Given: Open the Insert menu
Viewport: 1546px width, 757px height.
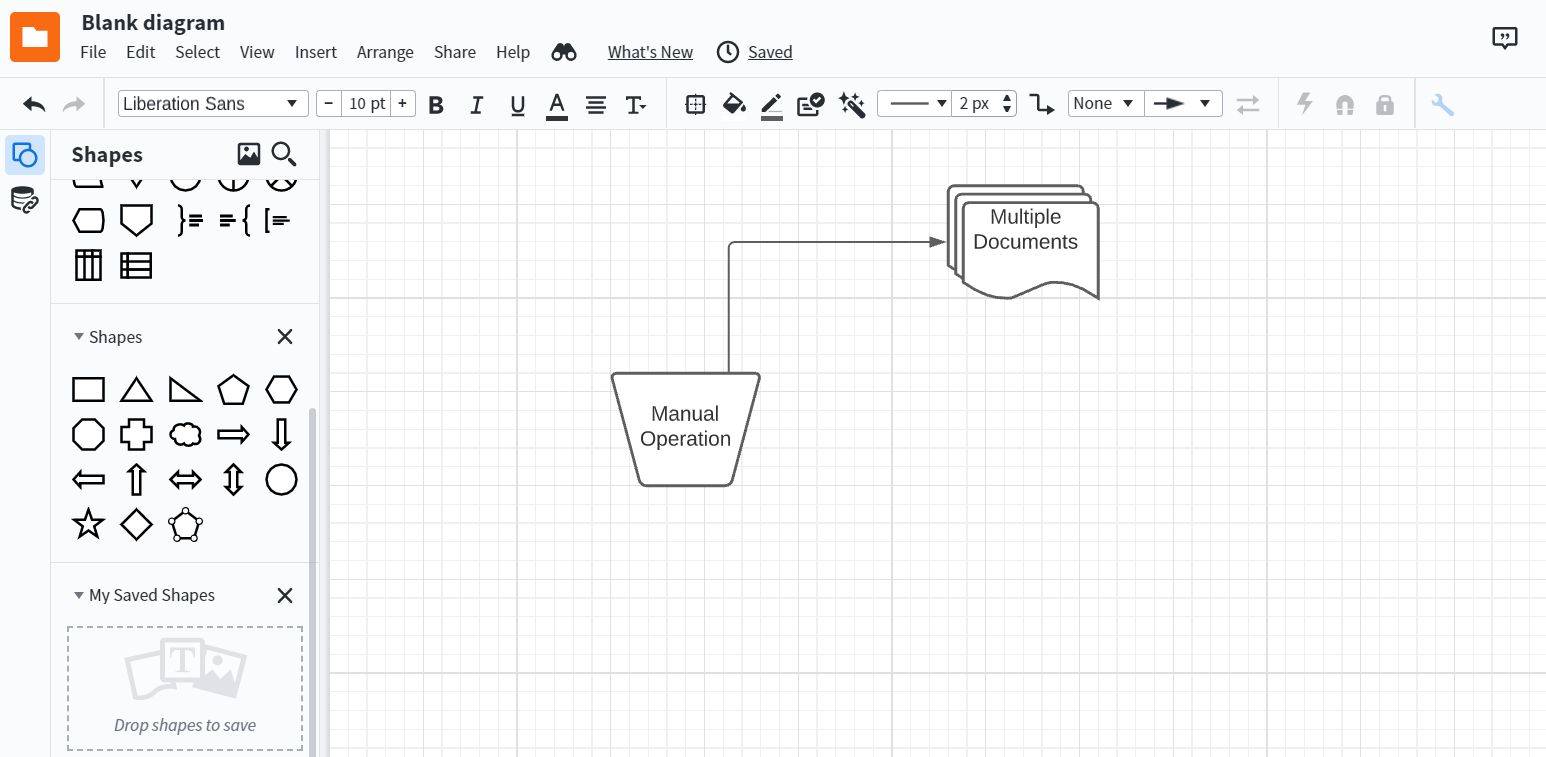Looking at the screenshot, I should pos(315,52).
